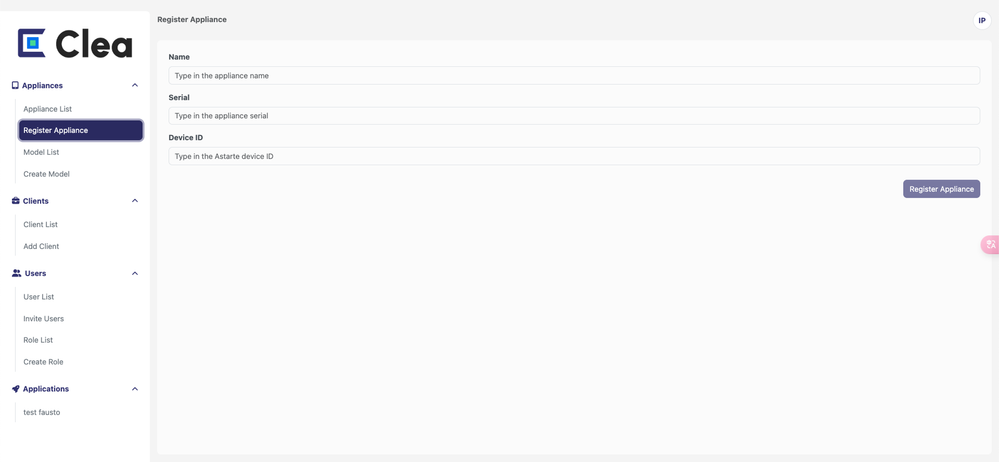
Task: Navigate to Invite Users
Action: coord(43,319)
